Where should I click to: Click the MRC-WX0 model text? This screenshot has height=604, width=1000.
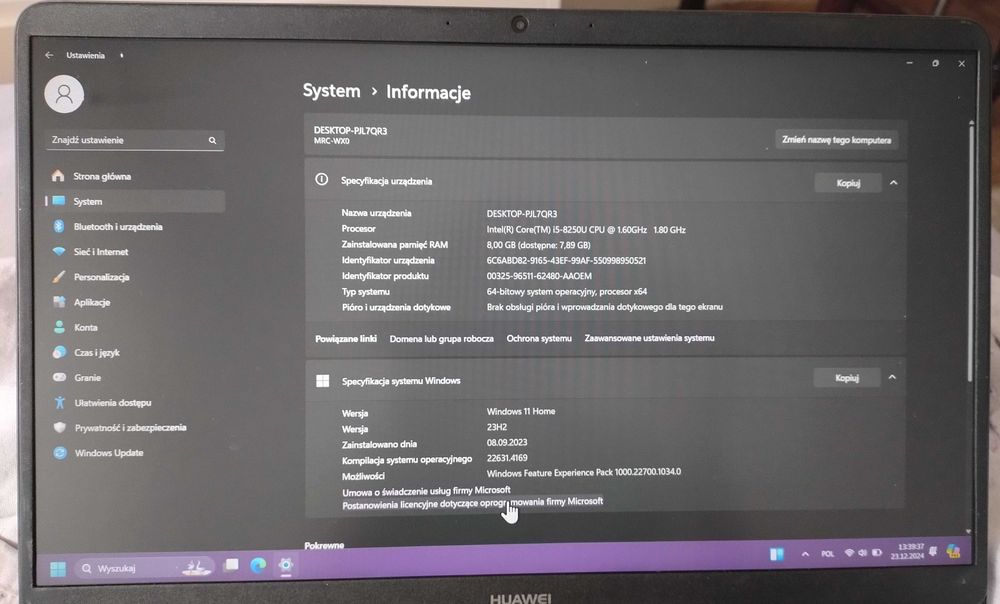[x=332, y=141]
